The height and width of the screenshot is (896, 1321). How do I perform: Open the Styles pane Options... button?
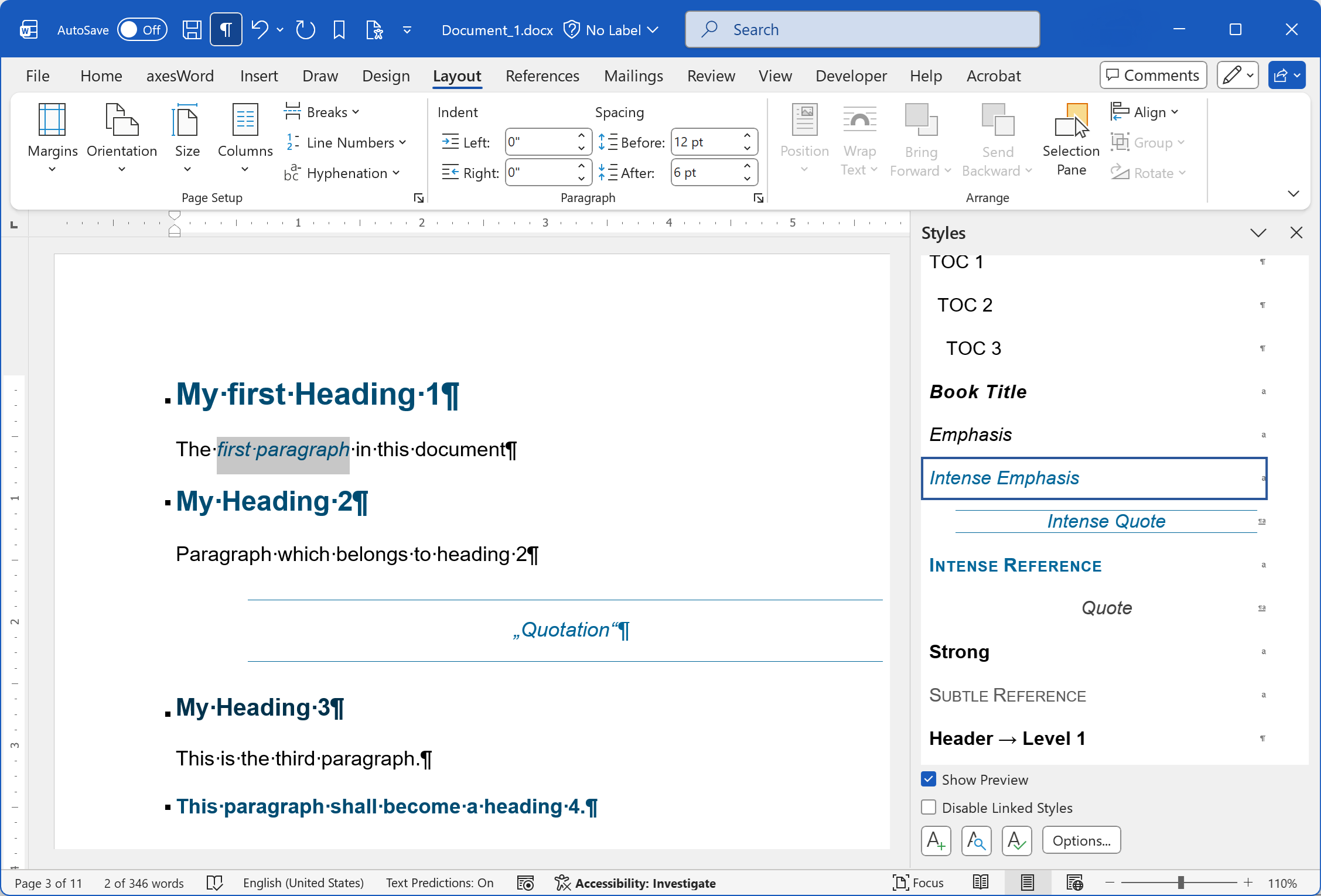(1081, 840)
